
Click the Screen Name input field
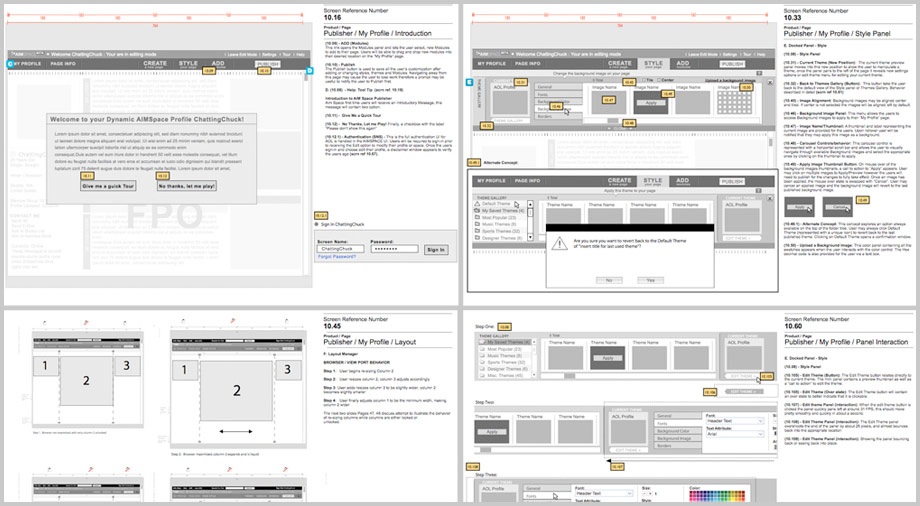342,248
